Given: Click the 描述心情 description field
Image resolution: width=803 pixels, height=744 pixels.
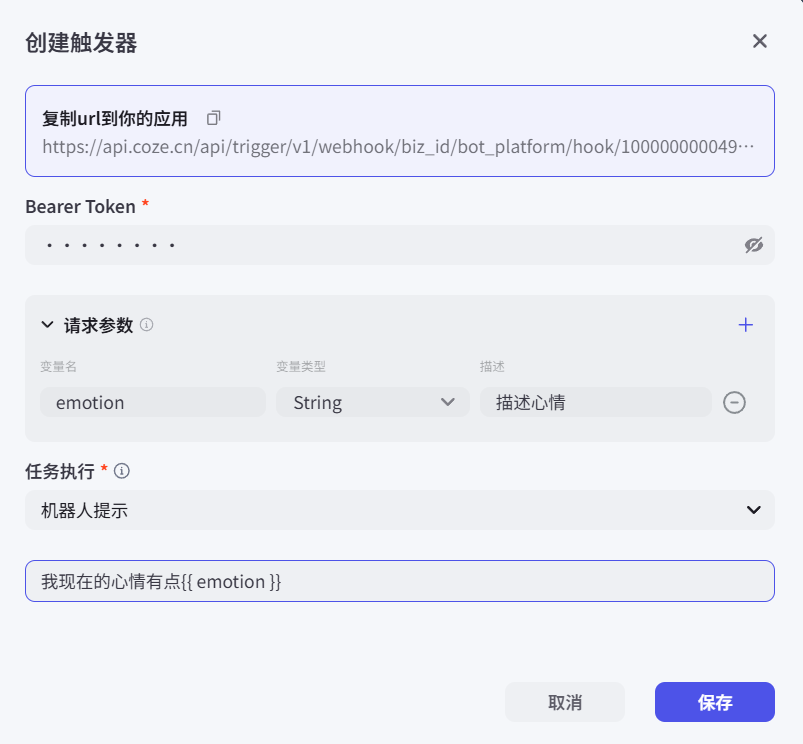Looking at the screenshot, I should (595, 402).
